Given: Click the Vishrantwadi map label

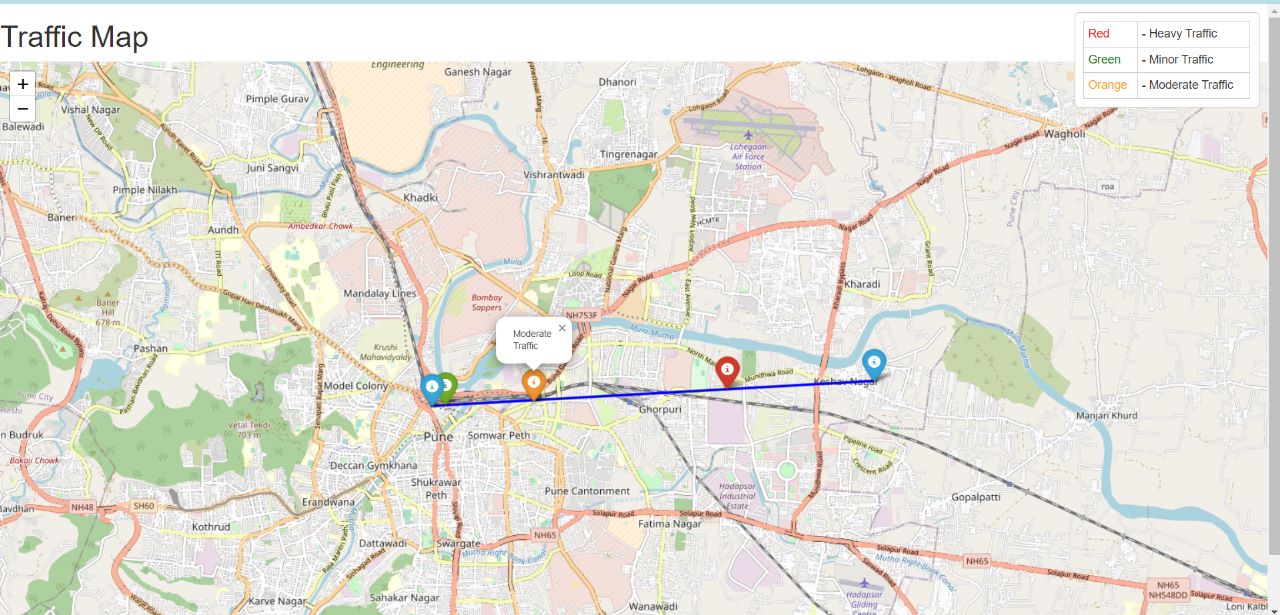Looking at the screenshot, I should tap(554, 175).
